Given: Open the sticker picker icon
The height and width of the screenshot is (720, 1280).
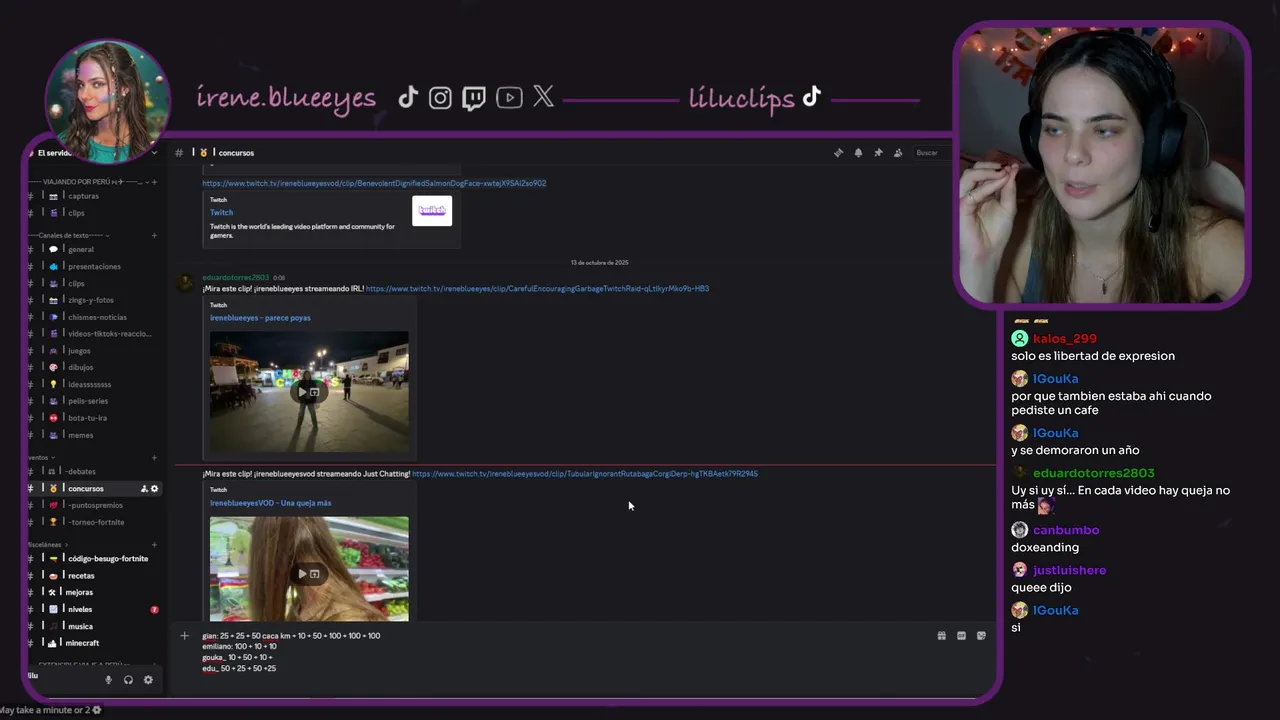Looking at the screenshot, I should [981, 636].
